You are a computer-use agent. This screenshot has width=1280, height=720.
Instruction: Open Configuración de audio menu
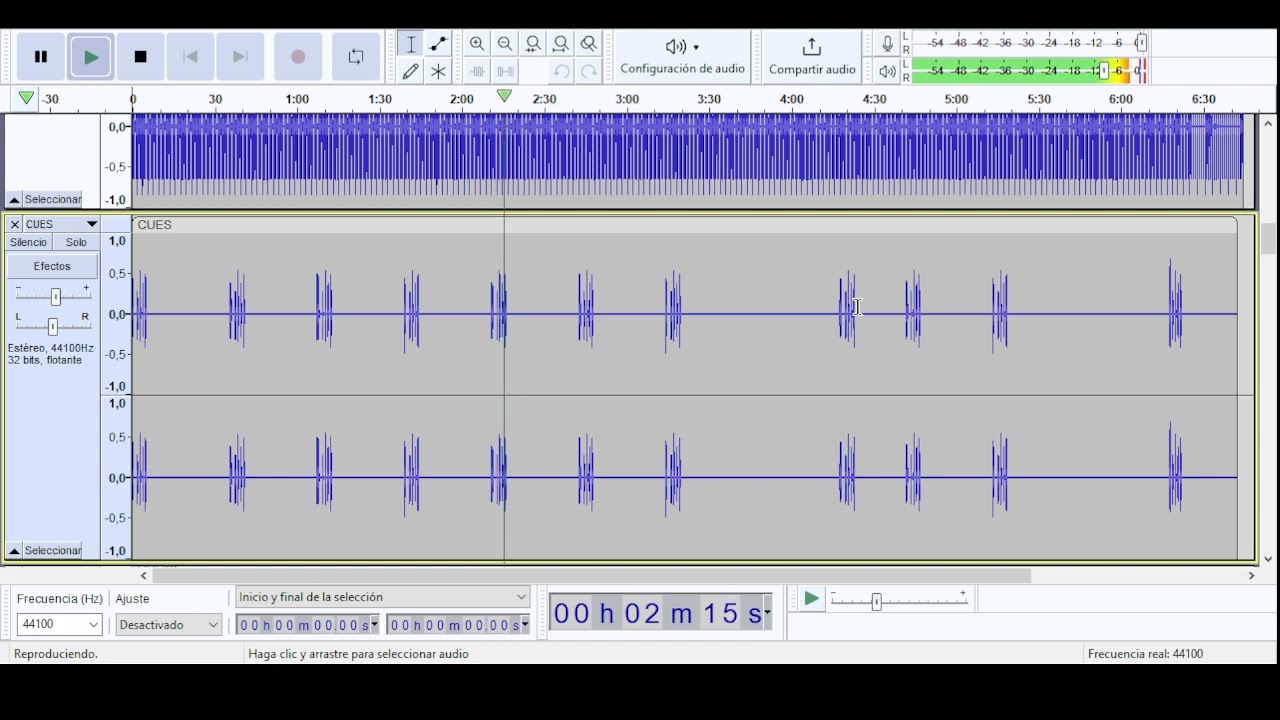[682, 57]
